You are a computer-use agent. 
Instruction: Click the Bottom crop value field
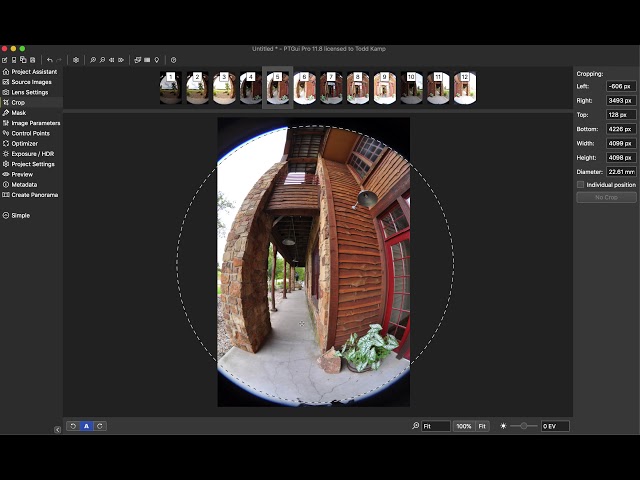[621, 129]
